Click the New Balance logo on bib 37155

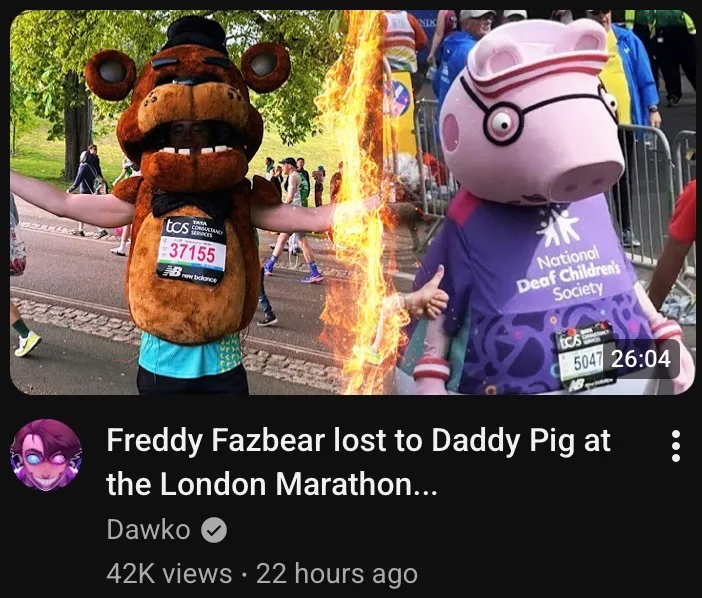click(190, 274)
